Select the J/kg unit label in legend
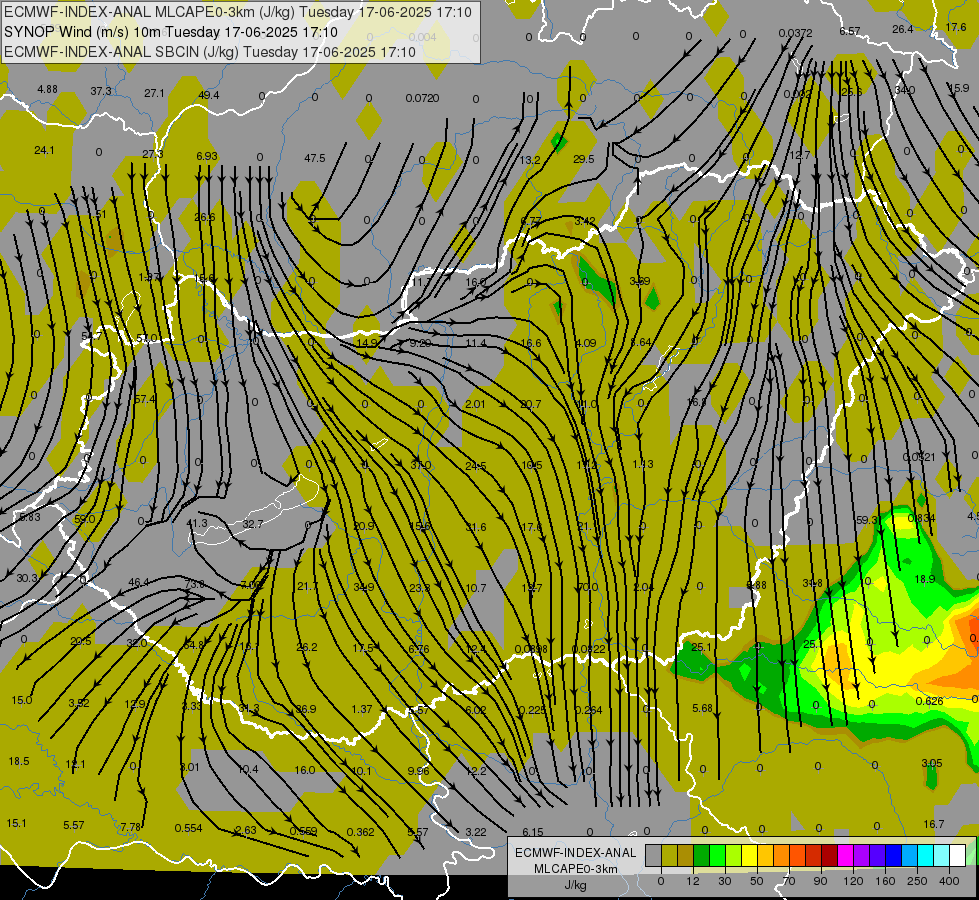Viewport: 979px width, 900px height. tap(575, 885)
